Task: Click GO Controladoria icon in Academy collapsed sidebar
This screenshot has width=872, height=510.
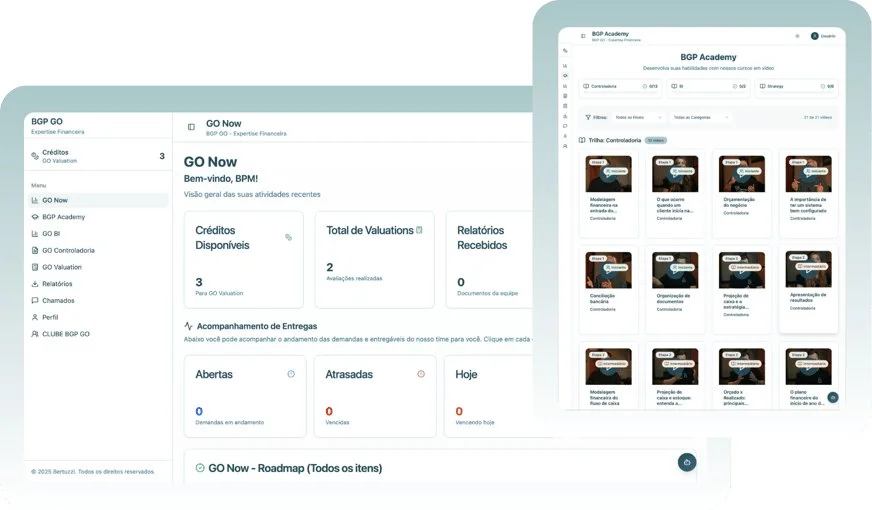Action: click(x=565, y=96)
